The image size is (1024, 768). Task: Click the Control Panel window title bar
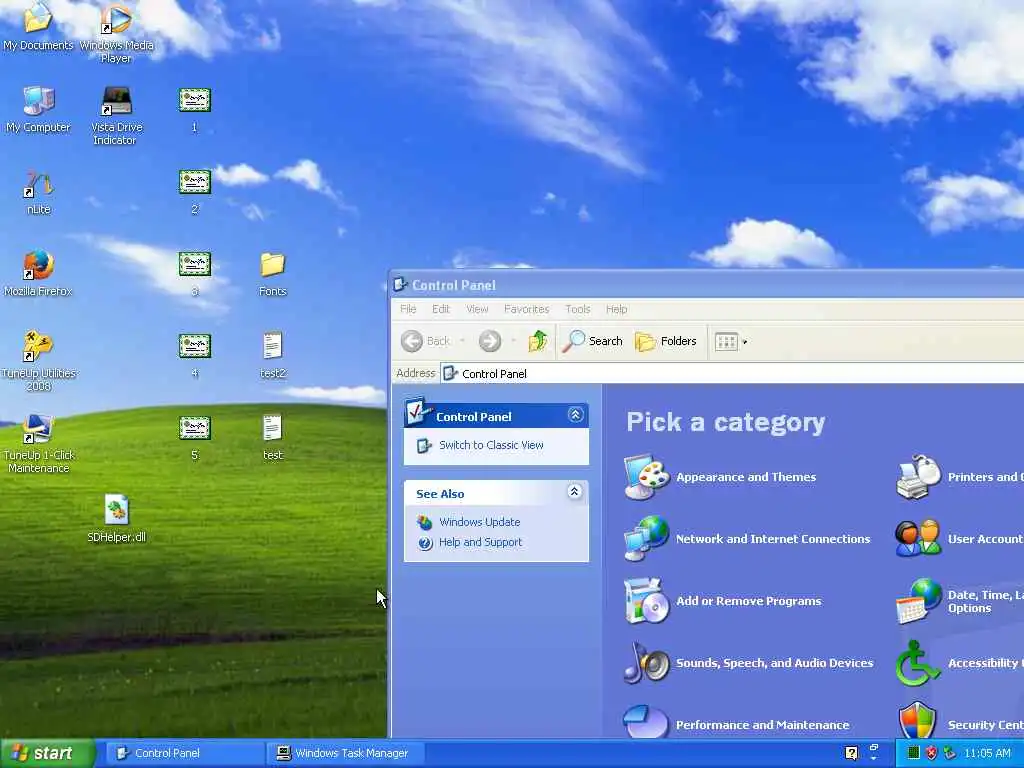click(707, 285)
